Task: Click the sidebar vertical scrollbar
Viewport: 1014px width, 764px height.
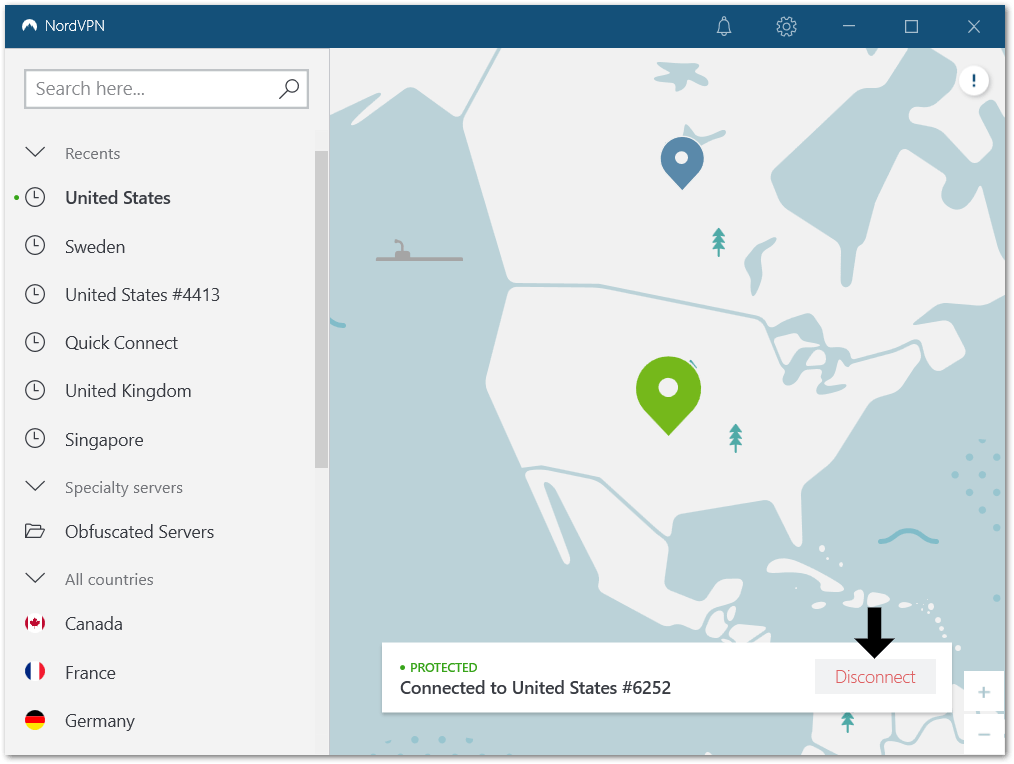Action: tap(321, 309)
